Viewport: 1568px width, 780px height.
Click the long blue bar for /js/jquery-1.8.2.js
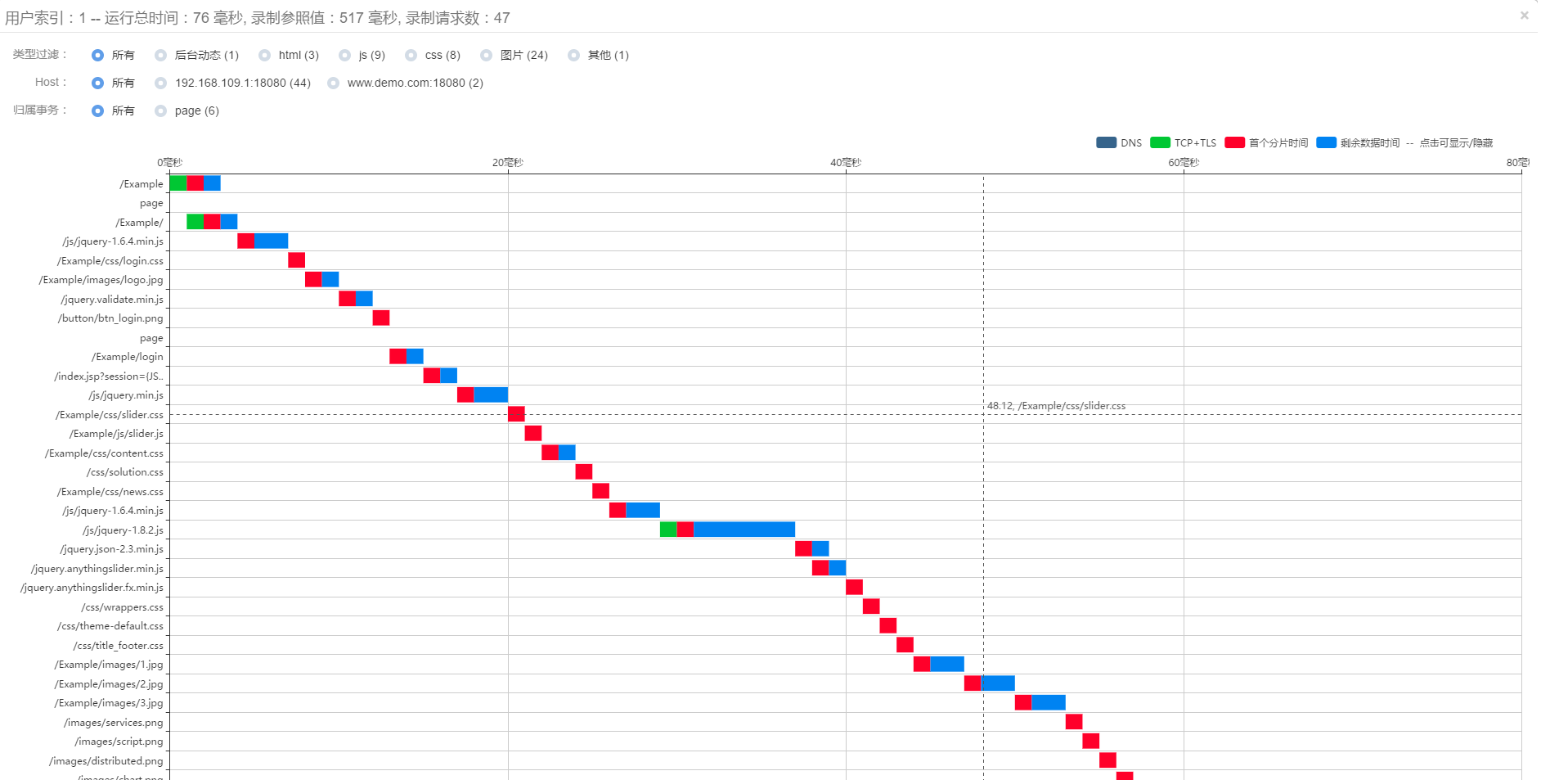click(744, 530)
